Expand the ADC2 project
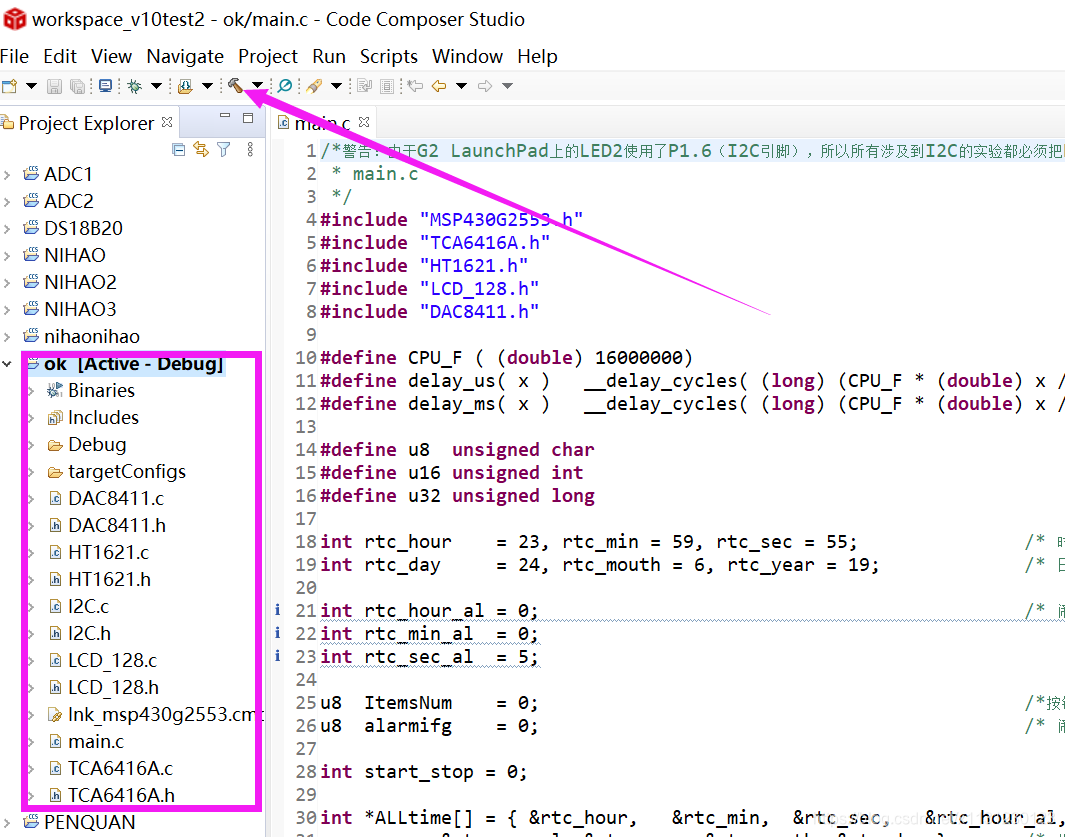Image resolution: width=1065 pixels, height=837 pixels. (7, 202)
